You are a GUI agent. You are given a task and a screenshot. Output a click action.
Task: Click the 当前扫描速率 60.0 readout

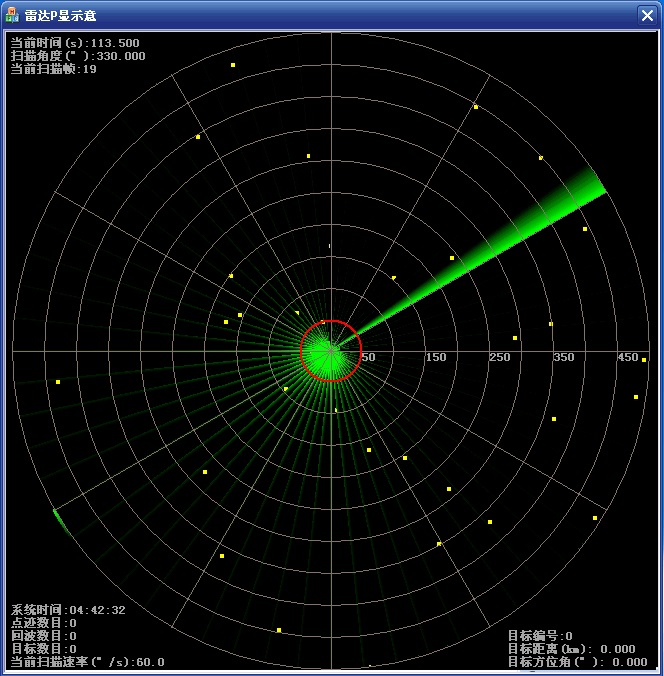pos(88,662)
